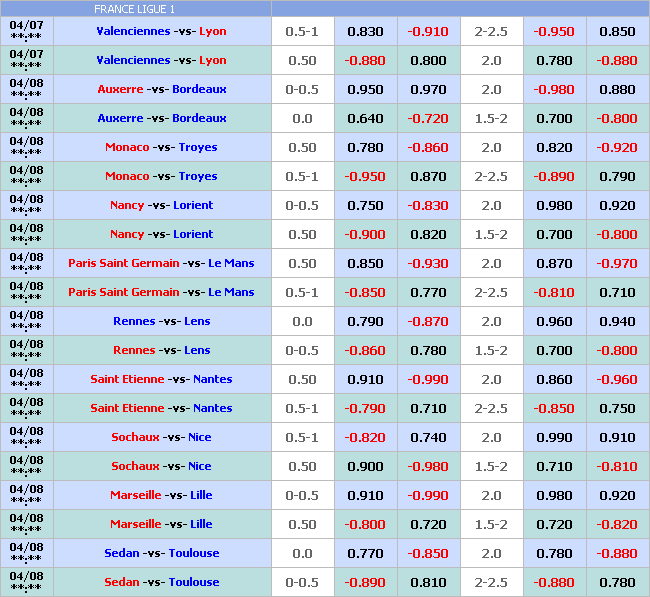Click the red -0.910 odds value
This screenshot has width=650, height=597.
[428, 31]
